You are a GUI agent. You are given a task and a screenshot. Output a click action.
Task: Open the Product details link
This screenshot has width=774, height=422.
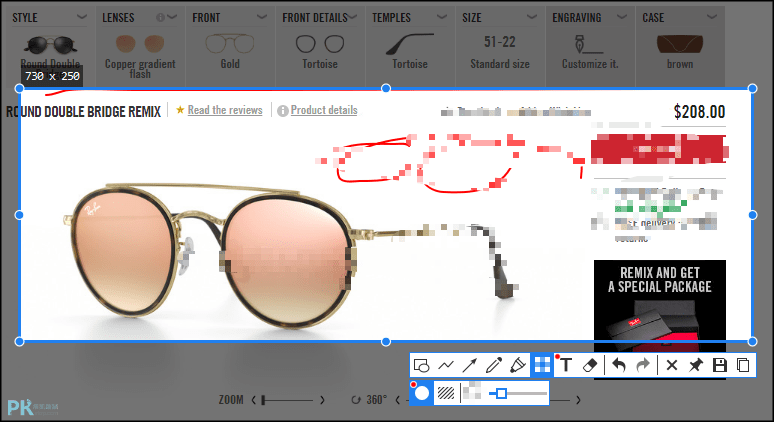(324, 110)
